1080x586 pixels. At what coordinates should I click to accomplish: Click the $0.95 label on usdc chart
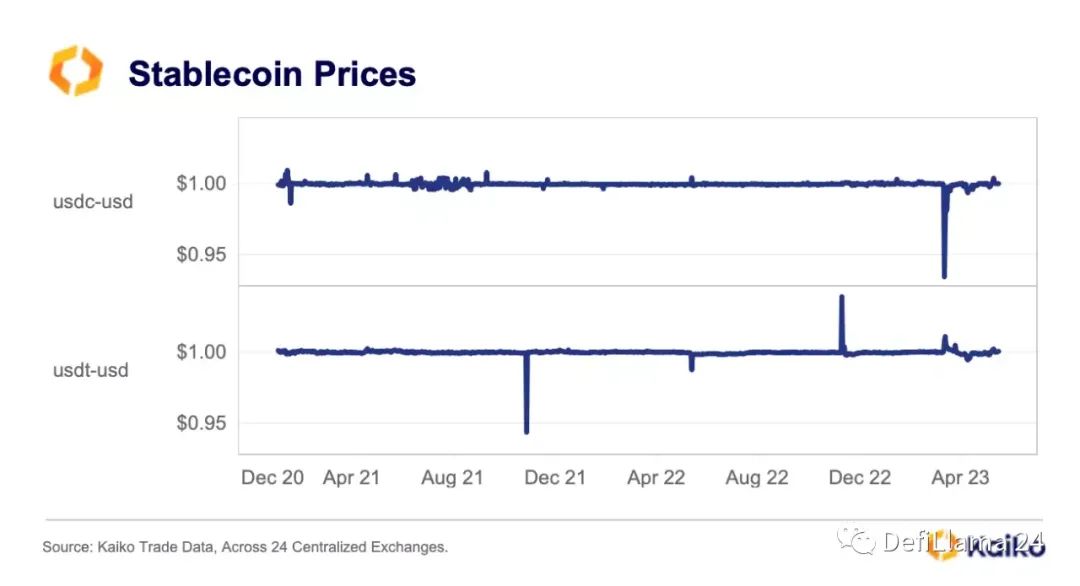[201, 254]
